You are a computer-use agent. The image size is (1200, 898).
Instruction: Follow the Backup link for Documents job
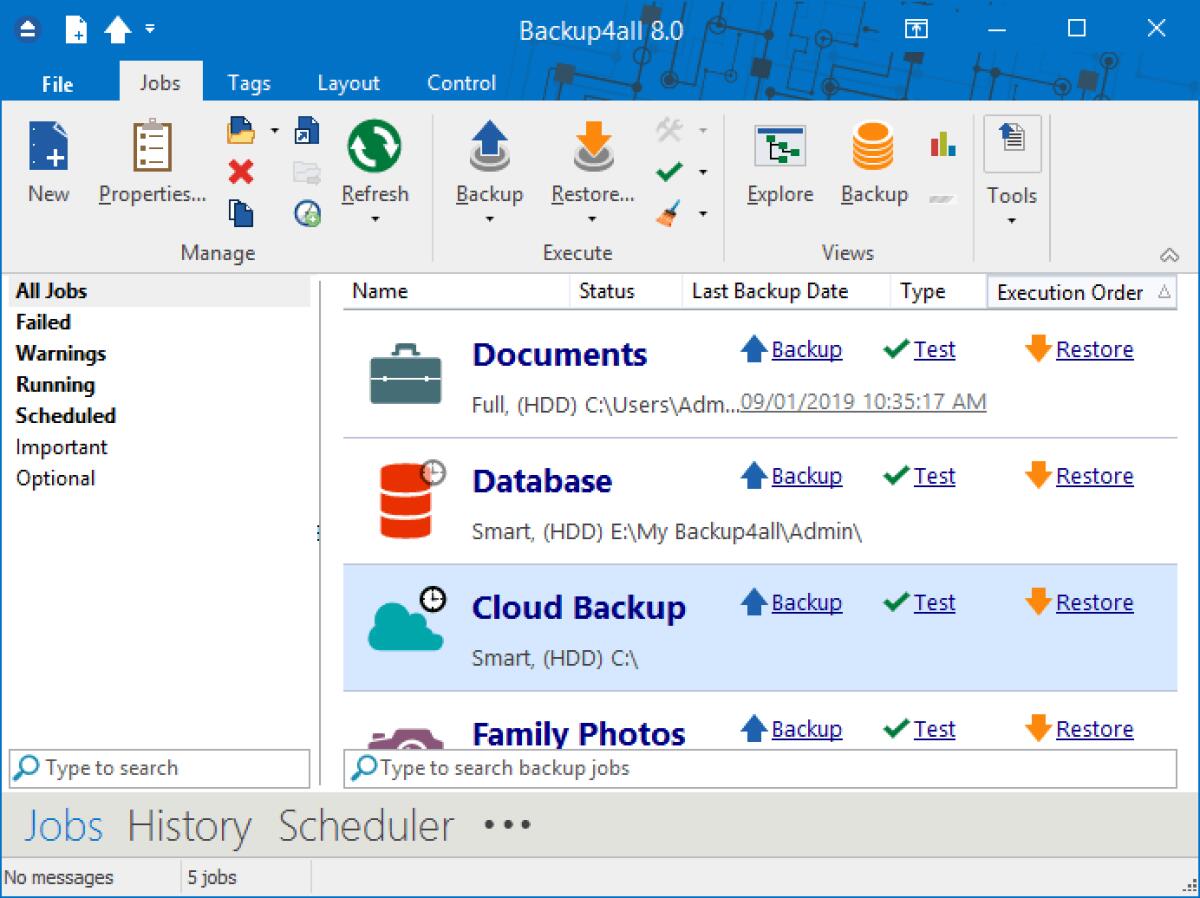tap(806, 349)
